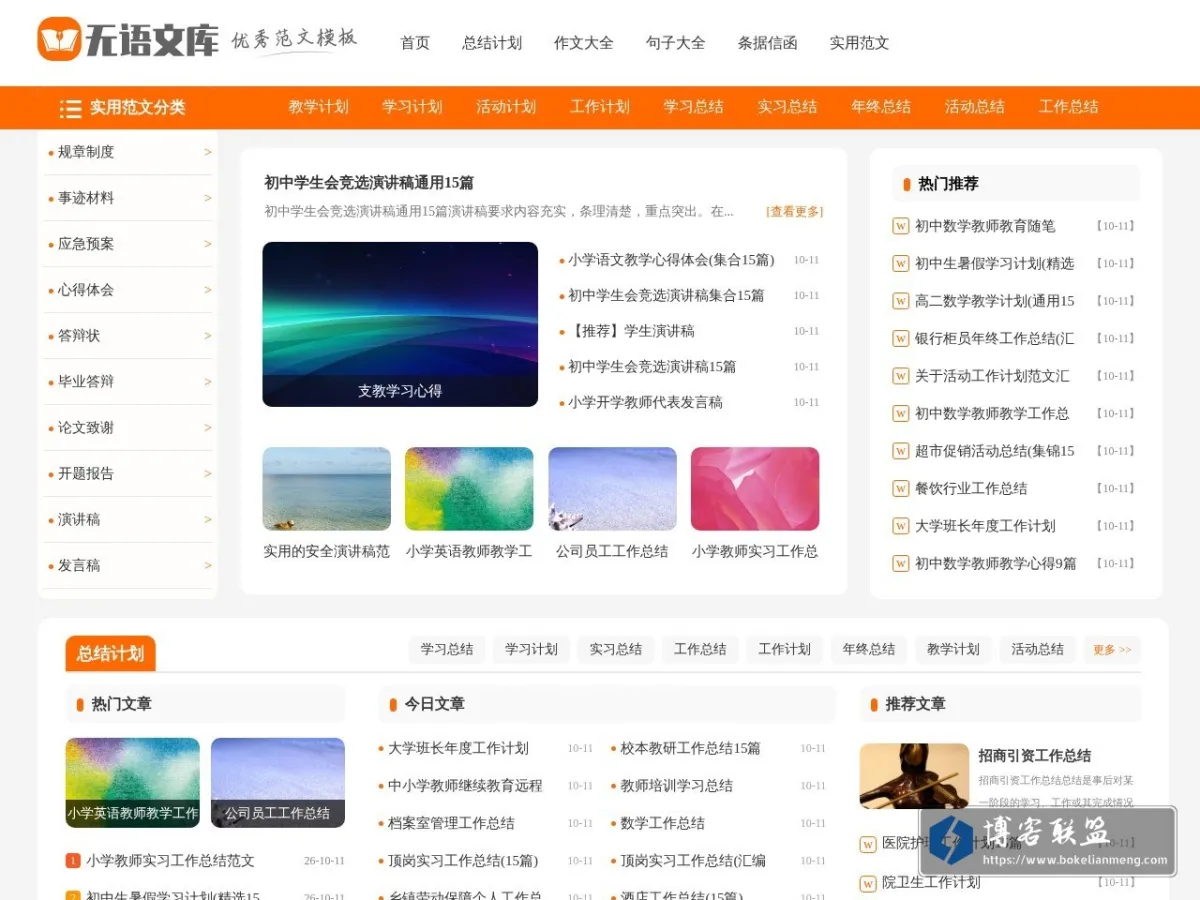
Task: Expand the 应急预案 category arrow
Action: point(208,244)
